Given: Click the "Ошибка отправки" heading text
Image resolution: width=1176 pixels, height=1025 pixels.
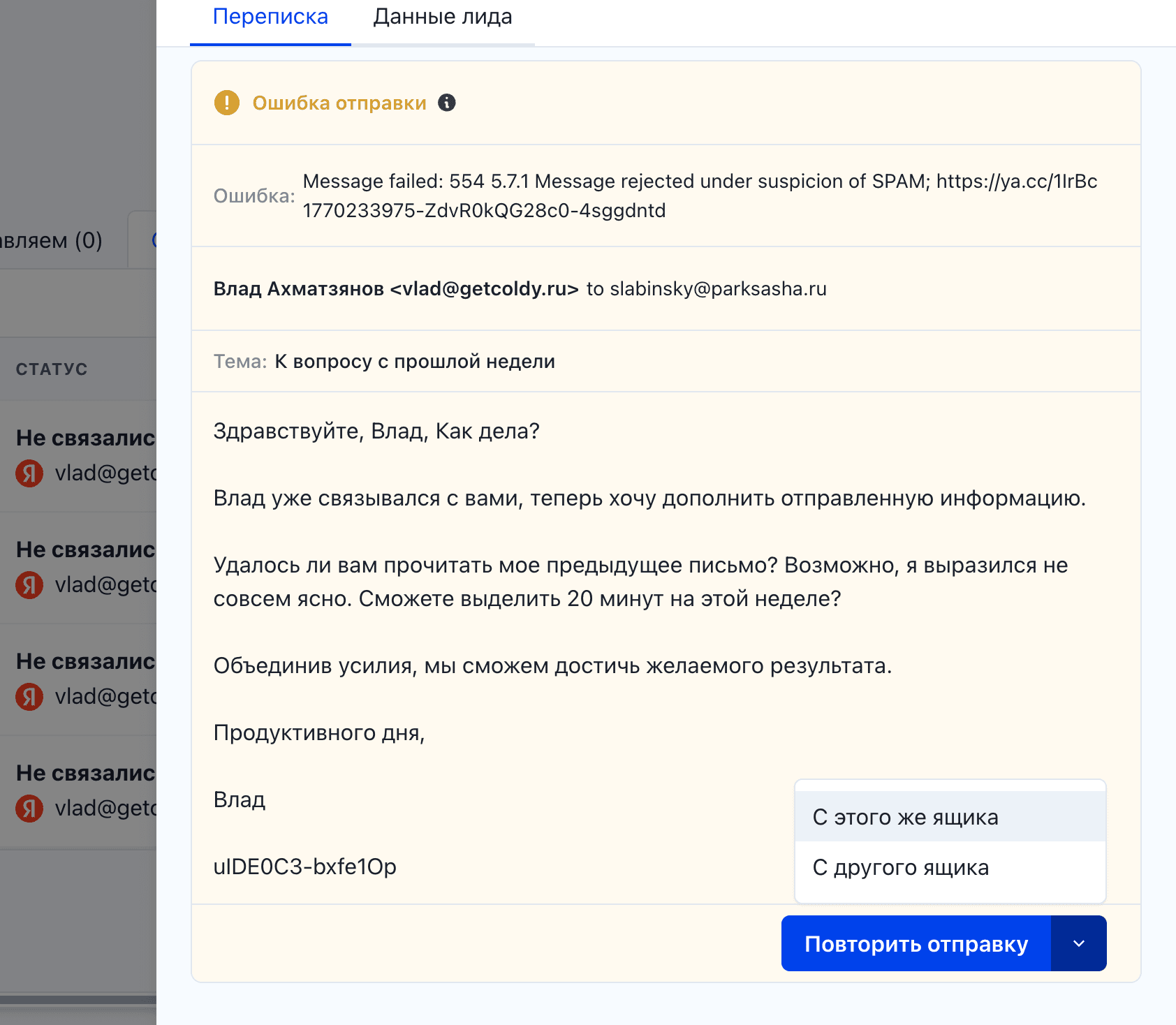Looking at the screenshot, I should (x=339, y=103).
